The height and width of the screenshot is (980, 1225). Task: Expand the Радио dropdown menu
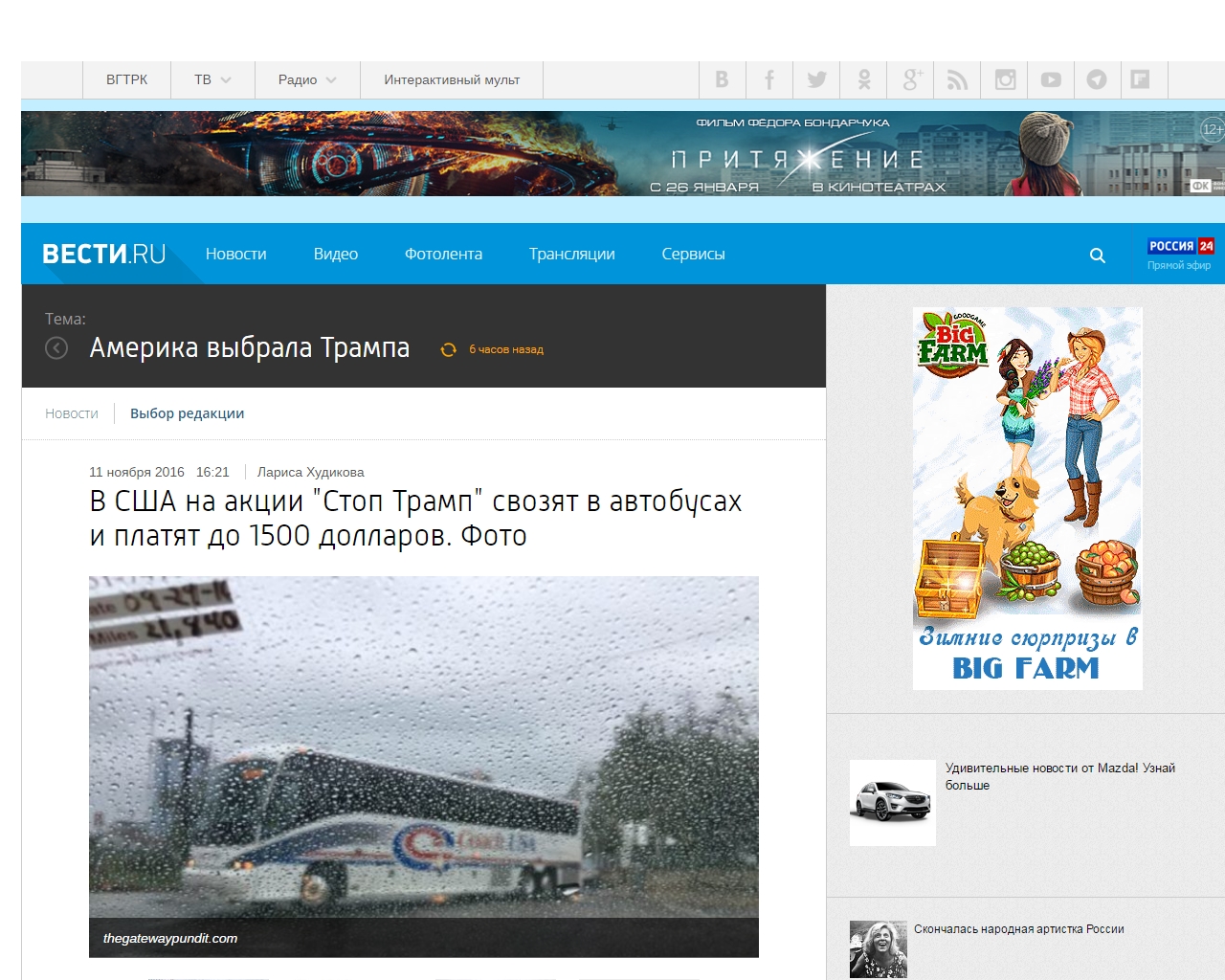307,80
